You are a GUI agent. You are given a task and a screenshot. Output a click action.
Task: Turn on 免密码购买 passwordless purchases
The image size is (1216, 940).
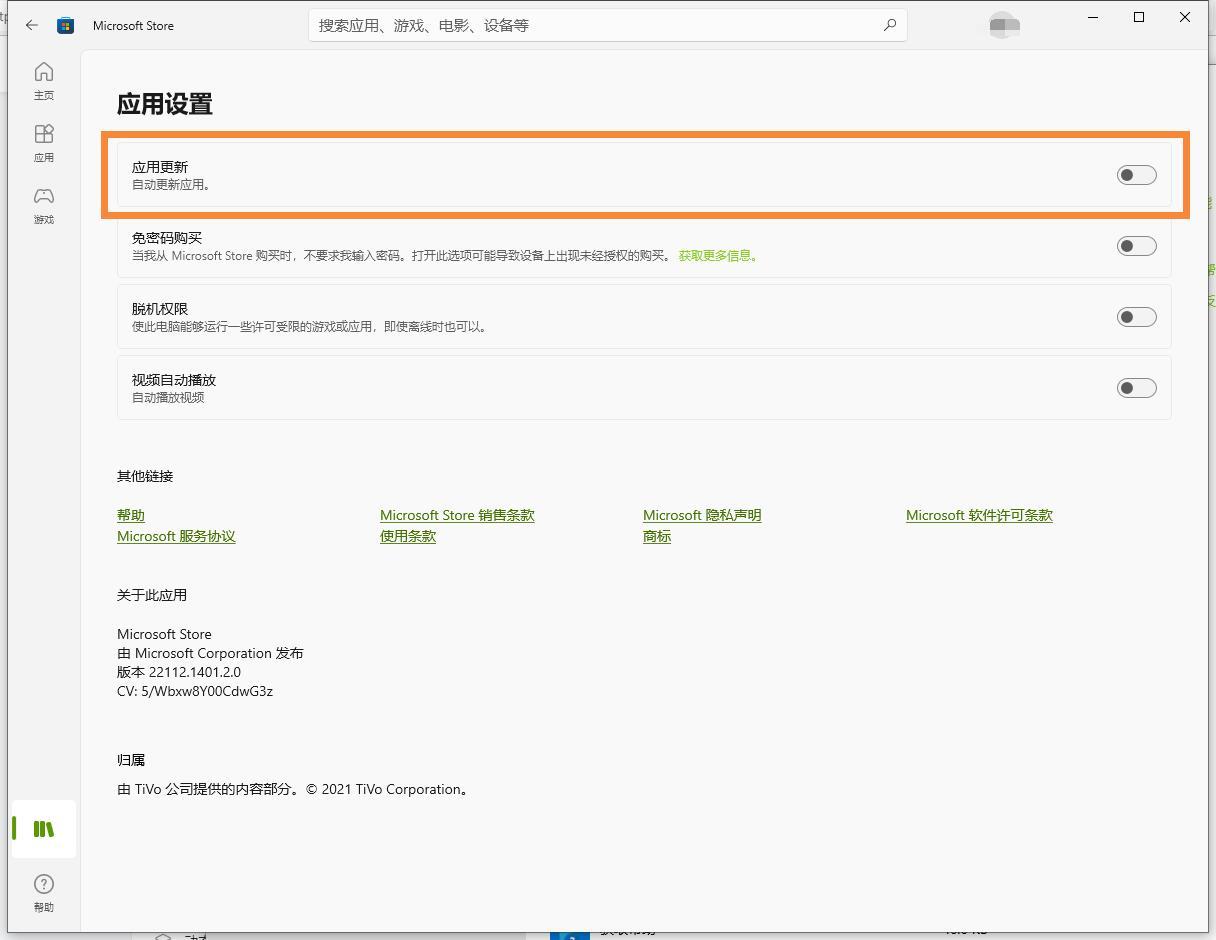click(1136, 245)
